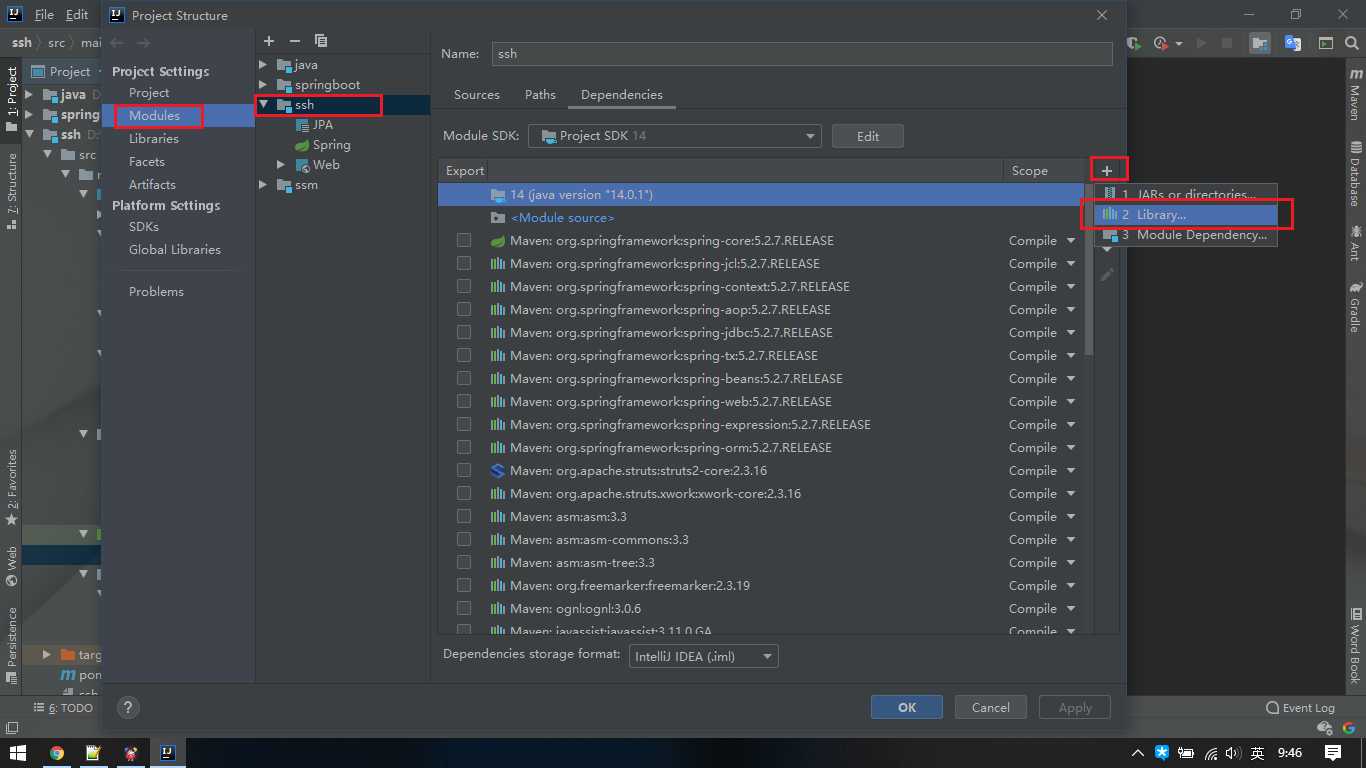Open the Event Log panel
Screen dimensions: 1366x768
[x=1300, y=707]
